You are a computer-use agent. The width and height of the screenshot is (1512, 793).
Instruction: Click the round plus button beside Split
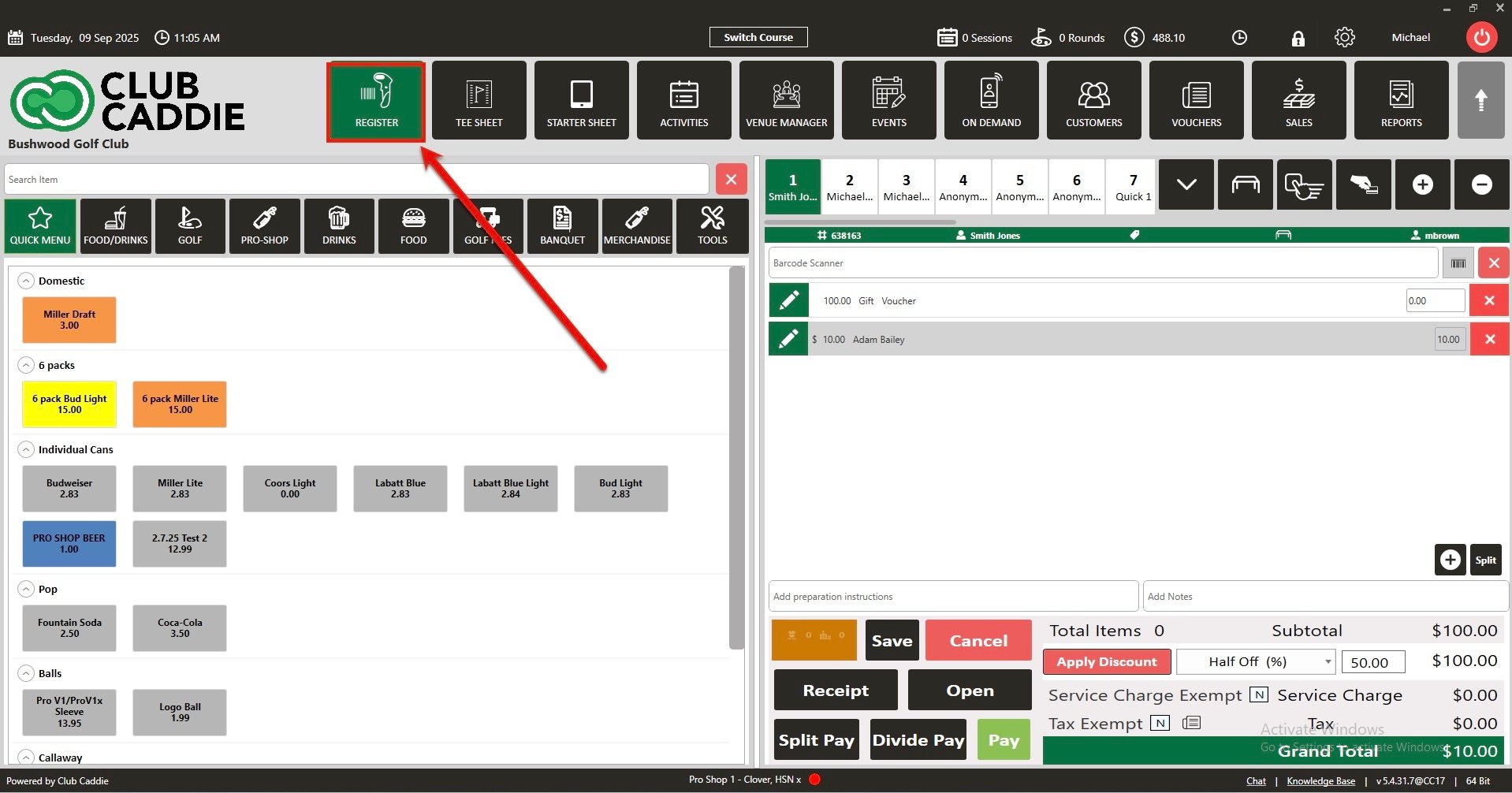(1450, 560)
